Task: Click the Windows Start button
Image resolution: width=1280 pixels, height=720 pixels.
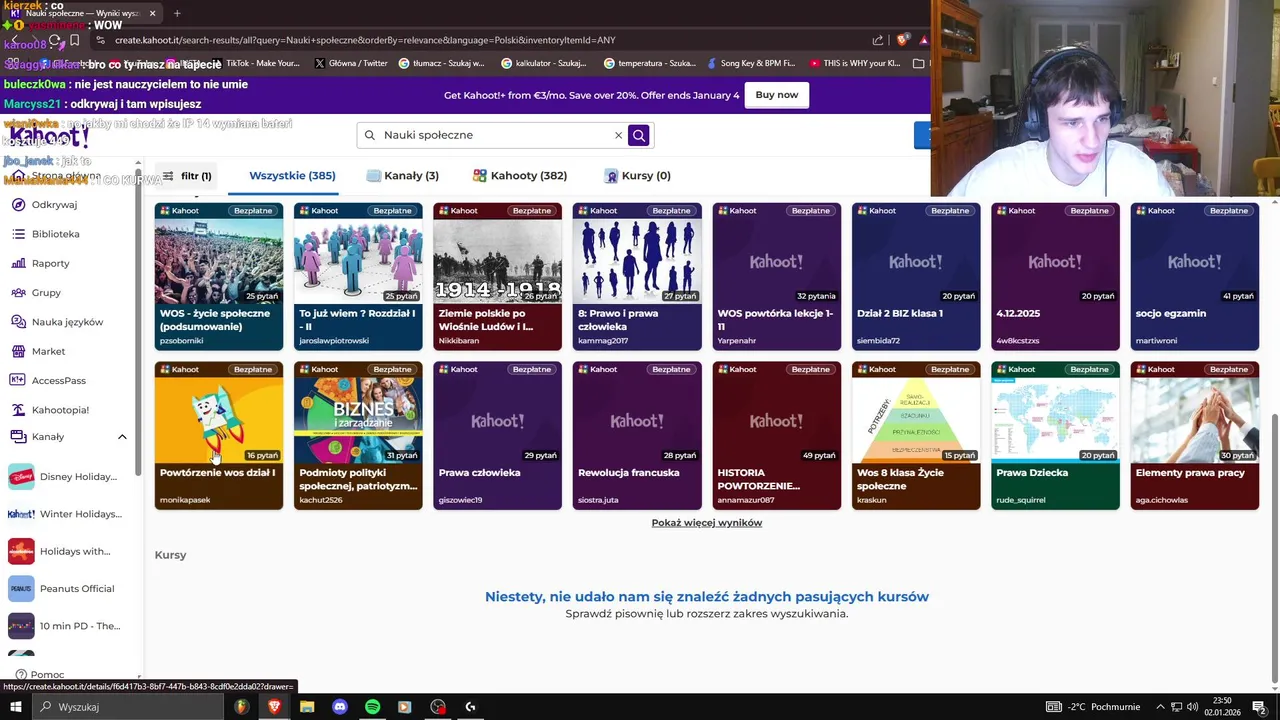Action: coord(15,707)
